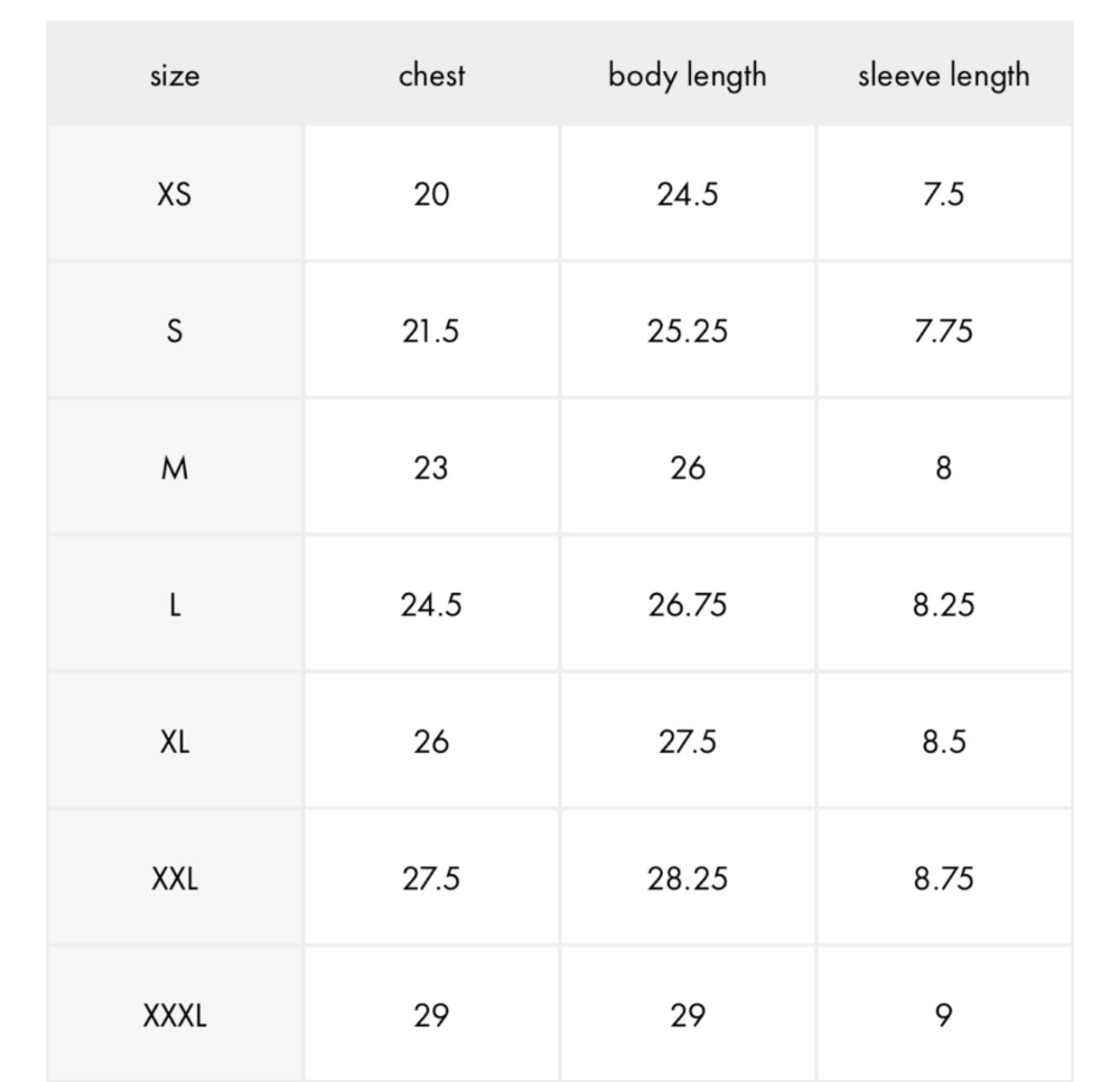Select the L size row label
This screenshot has height=1082, width=1120.
click(x=175, y=604)
